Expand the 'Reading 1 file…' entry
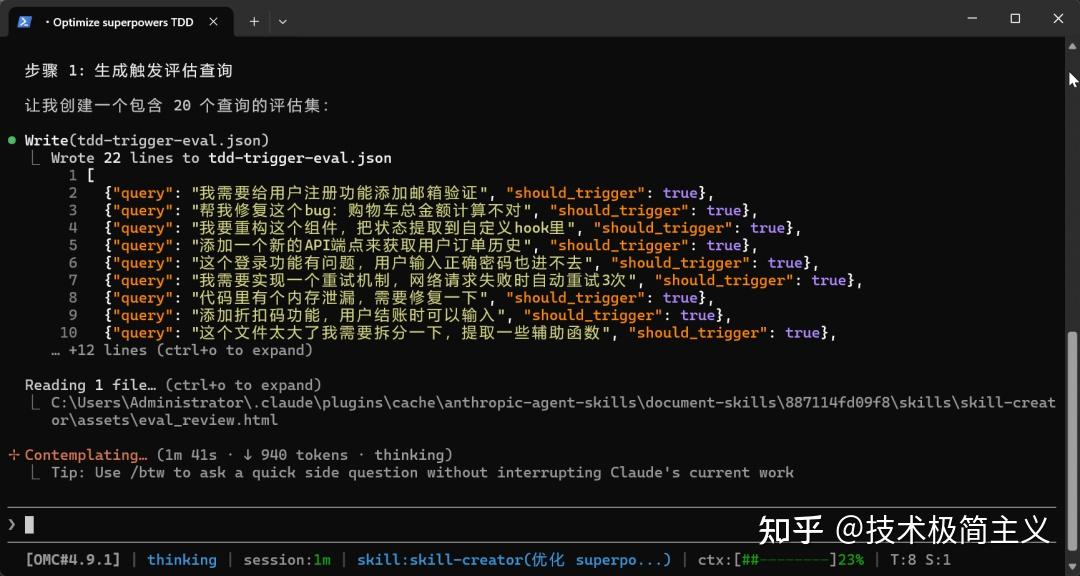The image size is (1080, 576). pyautogui.click(x=173, y=385)
